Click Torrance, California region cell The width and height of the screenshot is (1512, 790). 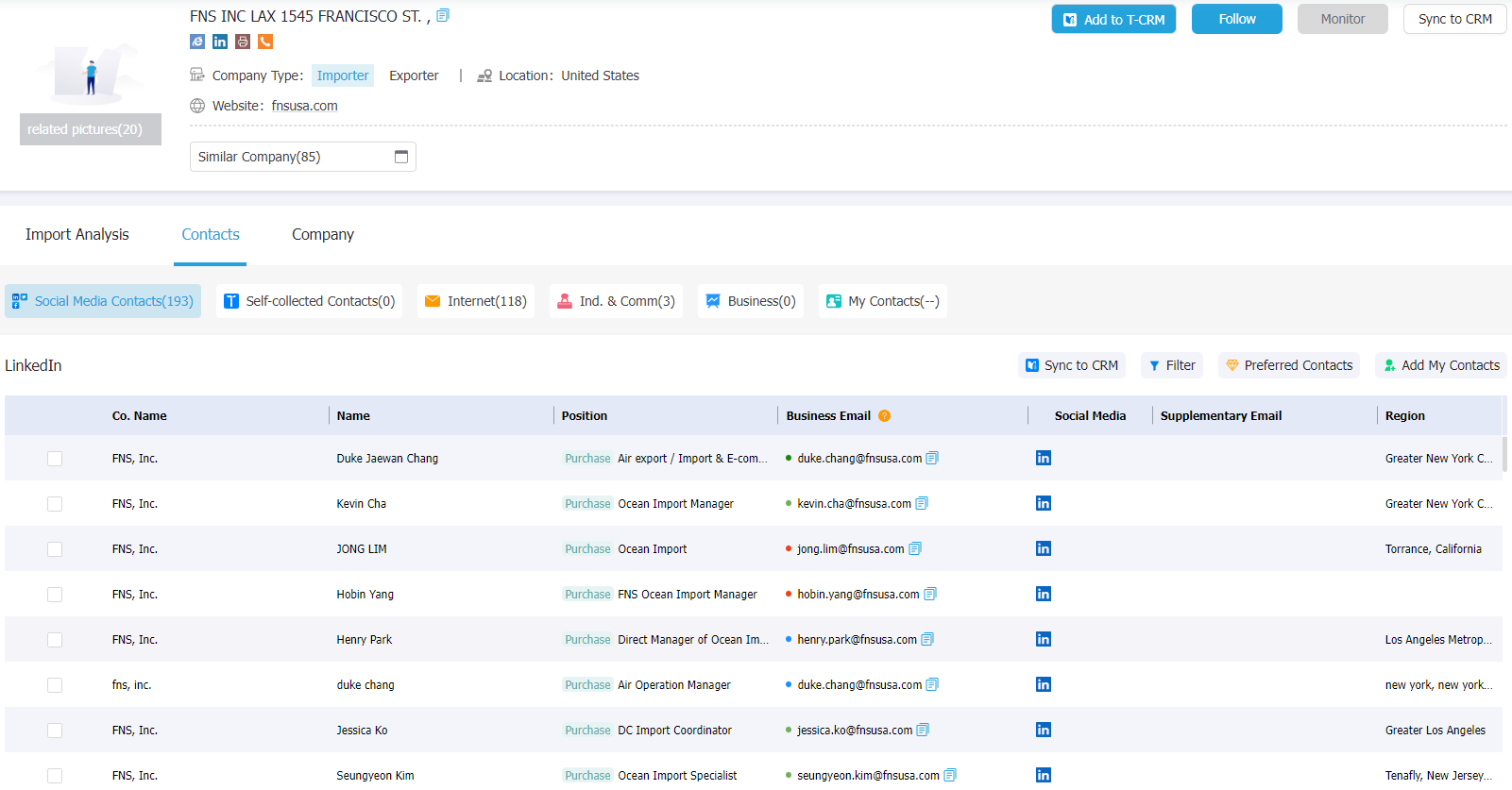(x=1434, y=549)
